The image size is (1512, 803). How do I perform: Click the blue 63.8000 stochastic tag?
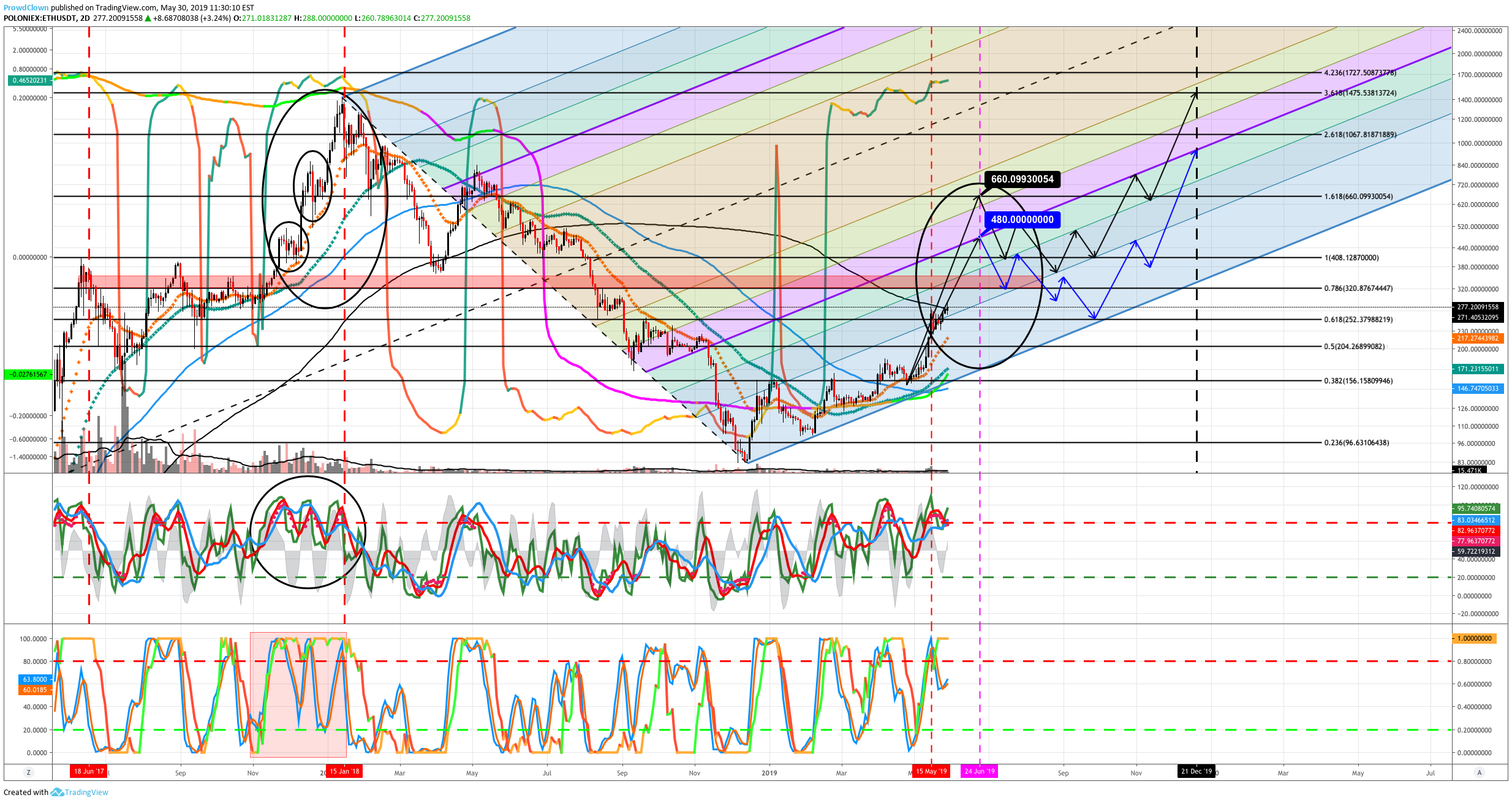click(35, 679)
